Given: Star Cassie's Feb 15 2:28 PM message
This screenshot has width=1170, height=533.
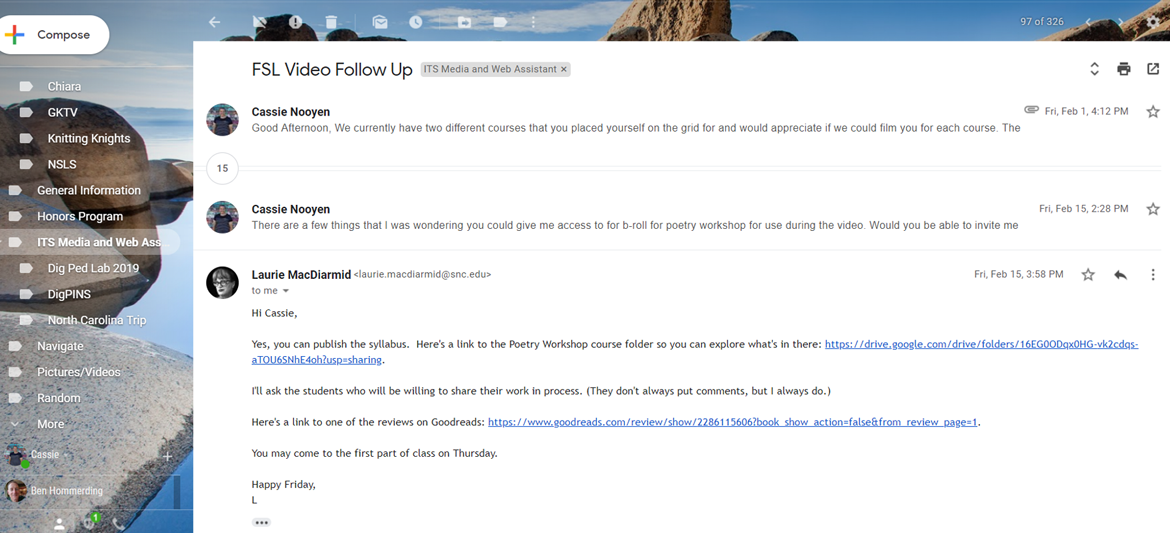Looking at the screenshot, I should [1153, 209].
